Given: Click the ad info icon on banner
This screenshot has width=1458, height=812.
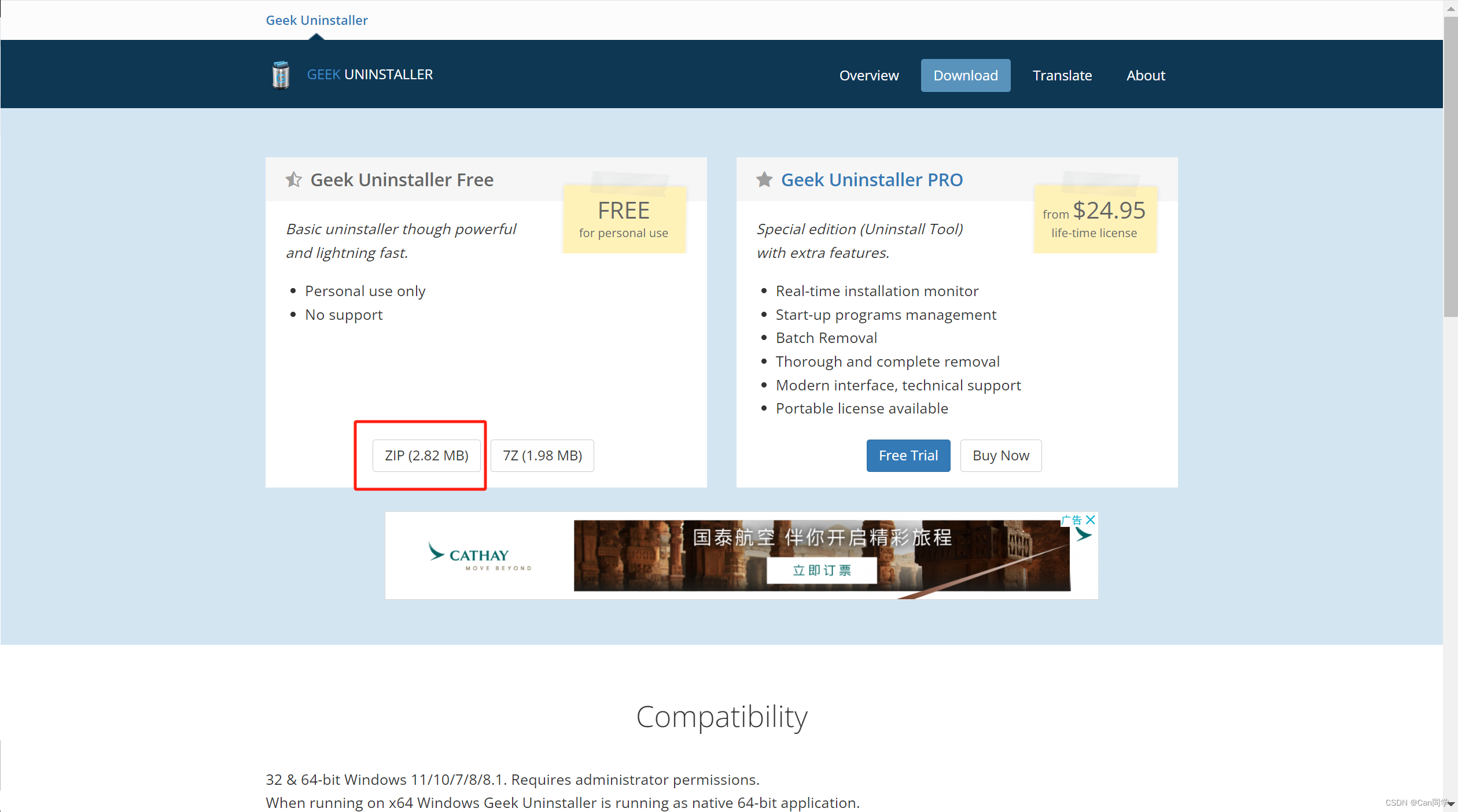Looking at the screenshot, I should click(1071, 520).
